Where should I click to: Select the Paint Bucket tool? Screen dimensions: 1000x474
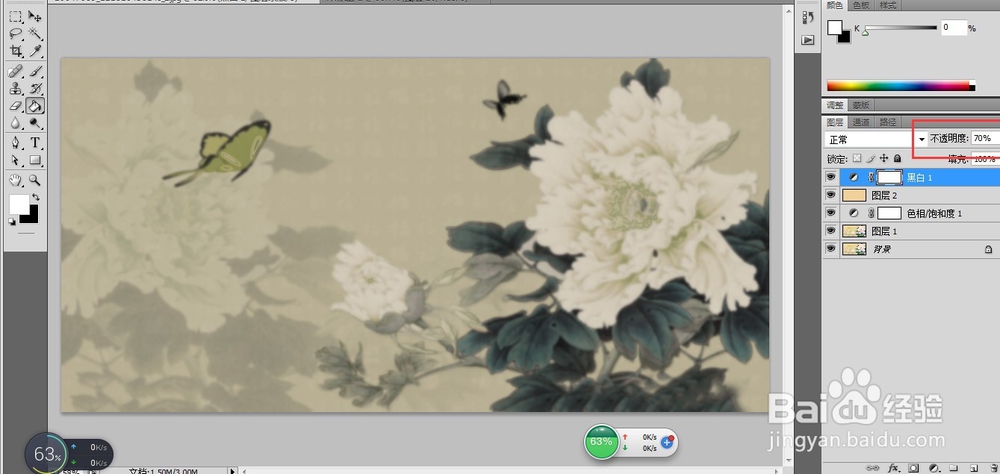coord(35,105)
